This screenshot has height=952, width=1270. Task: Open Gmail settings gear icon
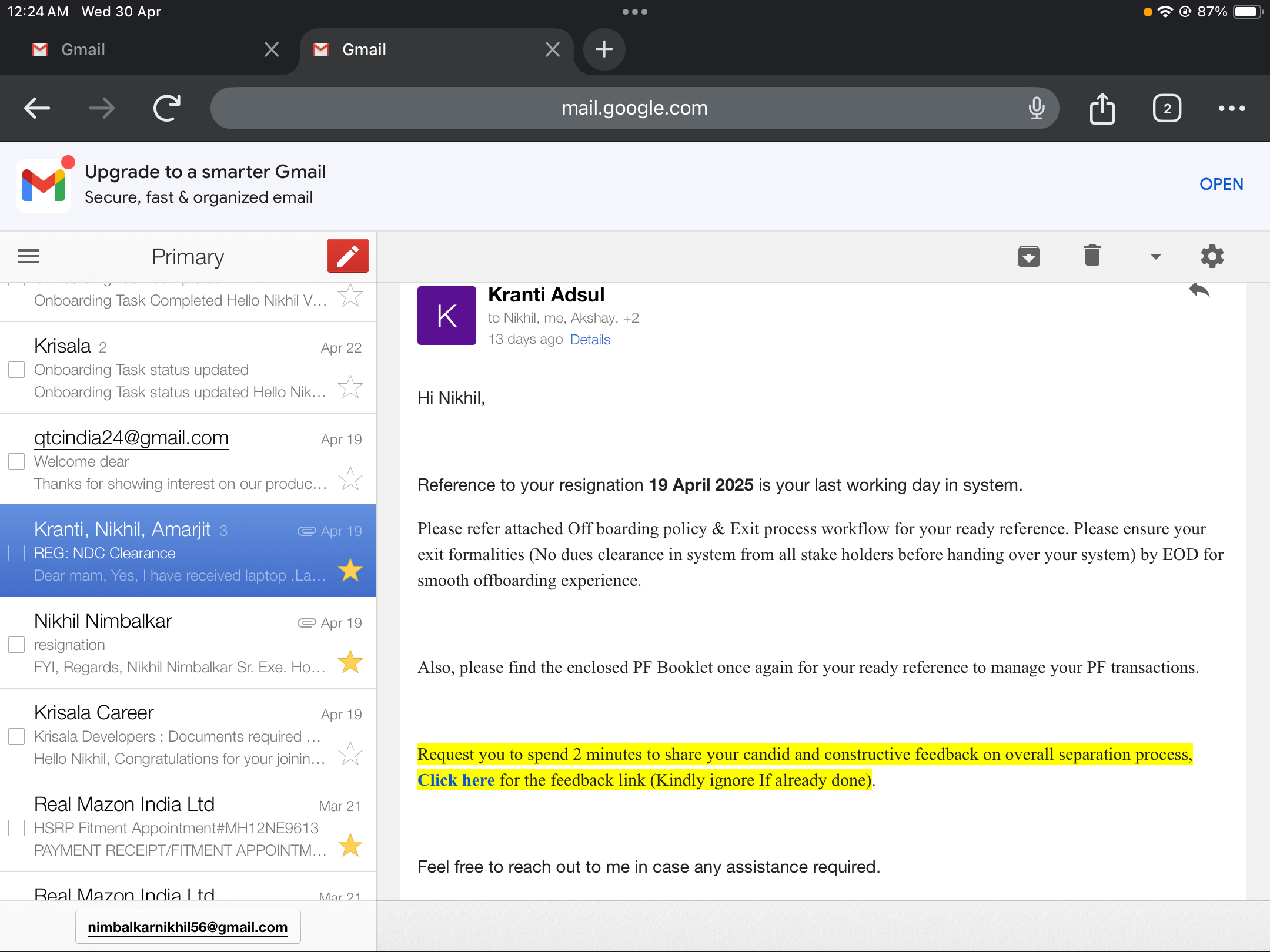coord(1212,256)
